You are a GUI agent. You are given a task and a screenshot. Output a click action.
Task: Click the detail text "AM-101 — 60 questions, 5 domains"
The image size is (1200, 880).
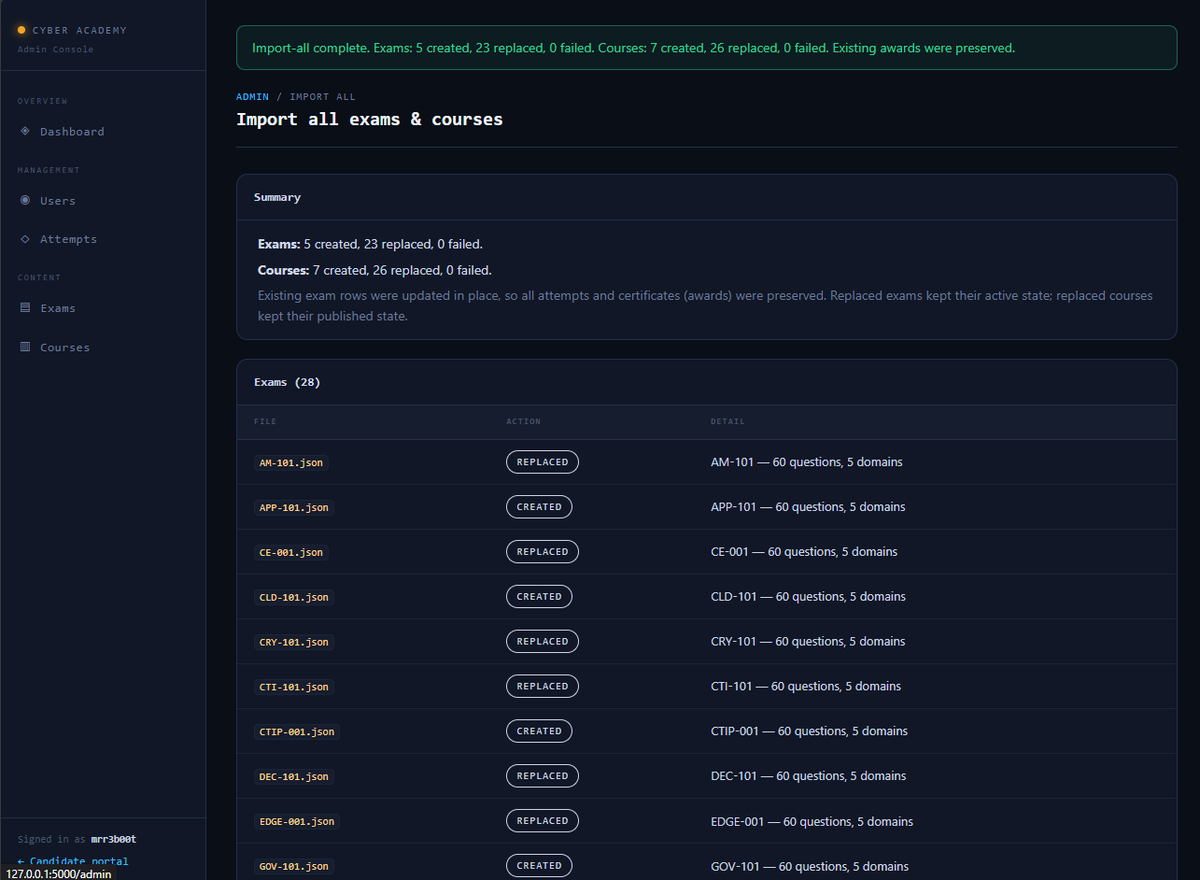point(806,462)
